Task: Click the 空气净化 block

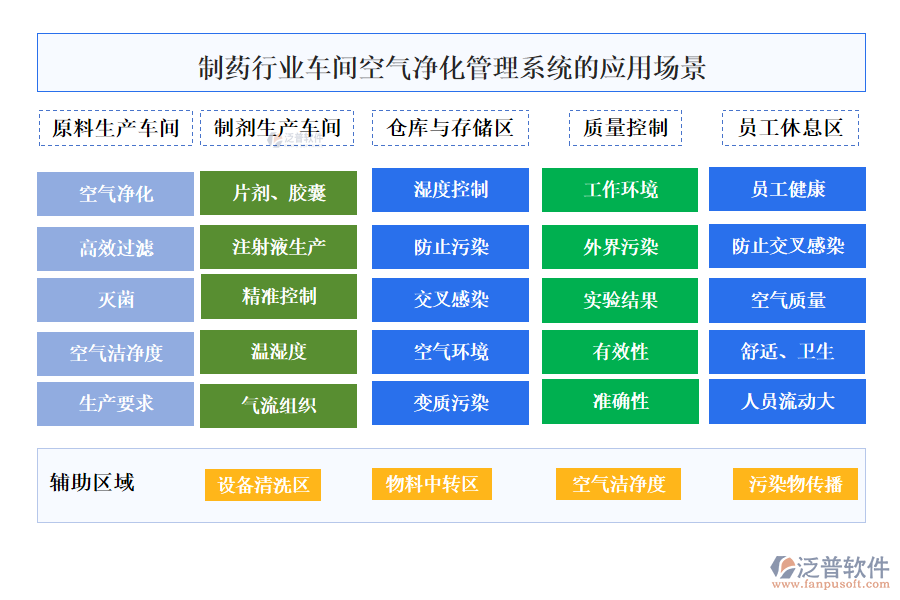Action: point(116,194)
